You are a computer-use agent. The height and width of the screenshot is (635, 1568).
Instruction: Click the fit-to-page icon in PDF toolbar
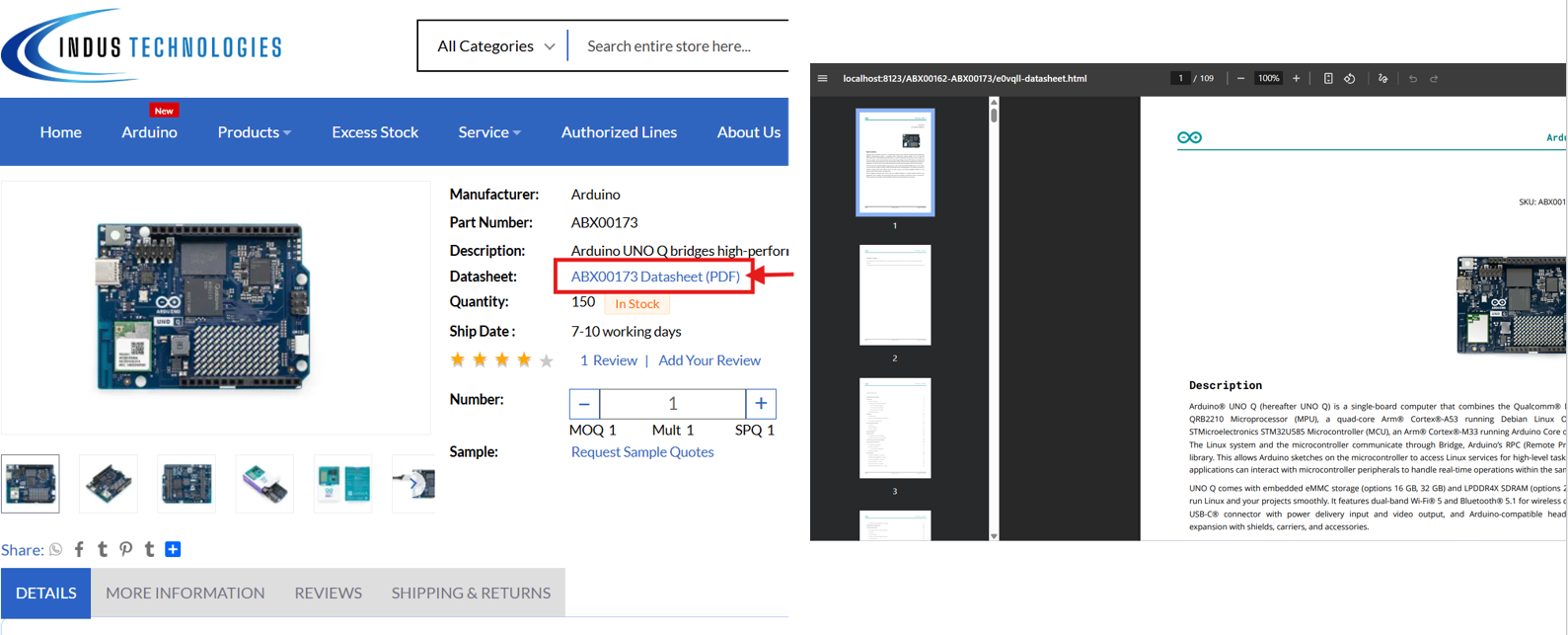tap(1328, 78)
